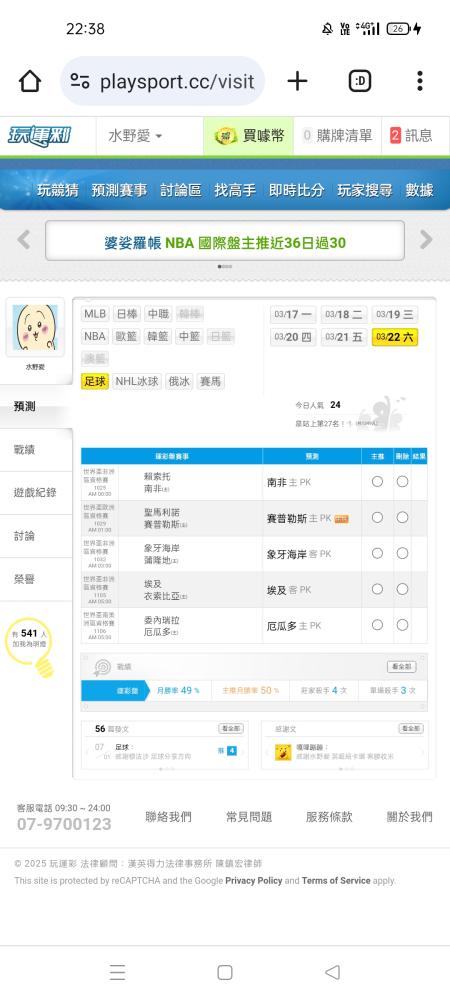Tap the browser home icon
The image size is (450, 1000).
click(x=30, y=81)
